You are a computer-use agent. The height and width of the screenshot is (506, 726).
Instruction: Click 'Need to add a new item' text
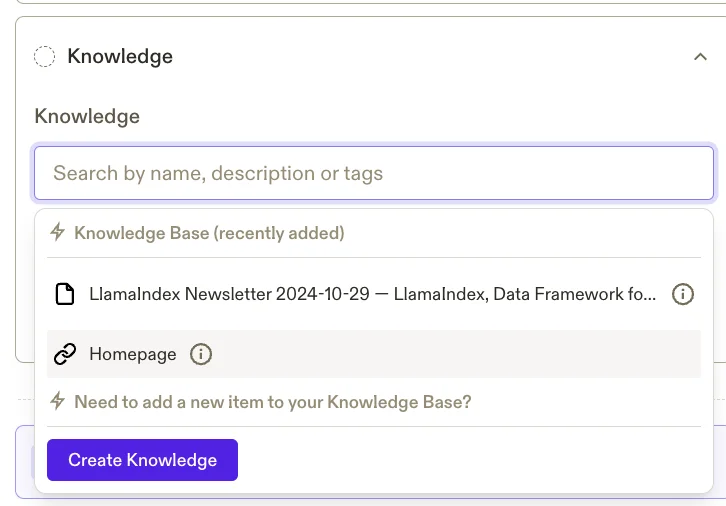click(x=272, y=402)
